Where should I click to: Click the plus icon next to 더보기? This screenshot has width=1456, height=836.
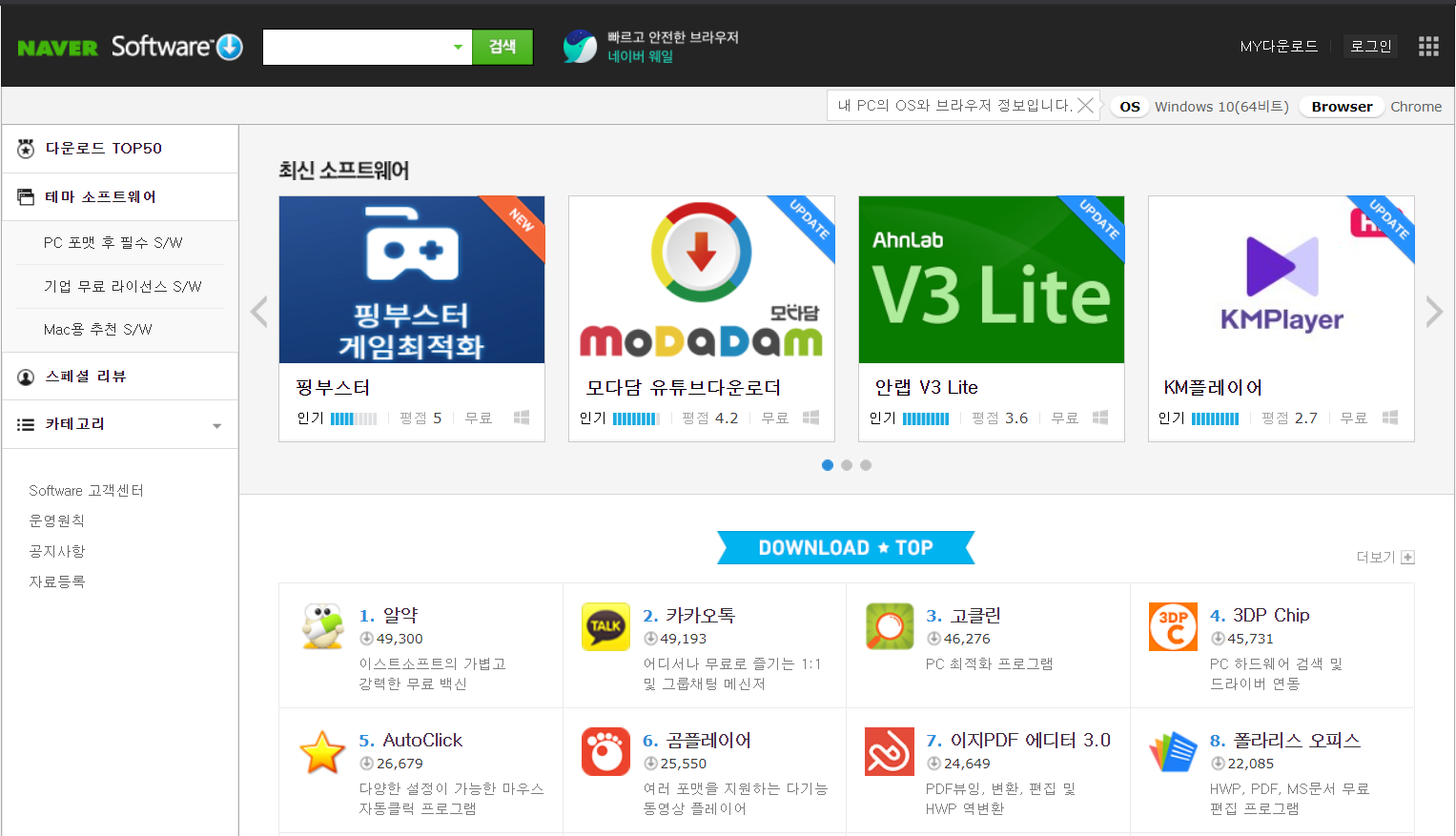[x=1408, y=558]
